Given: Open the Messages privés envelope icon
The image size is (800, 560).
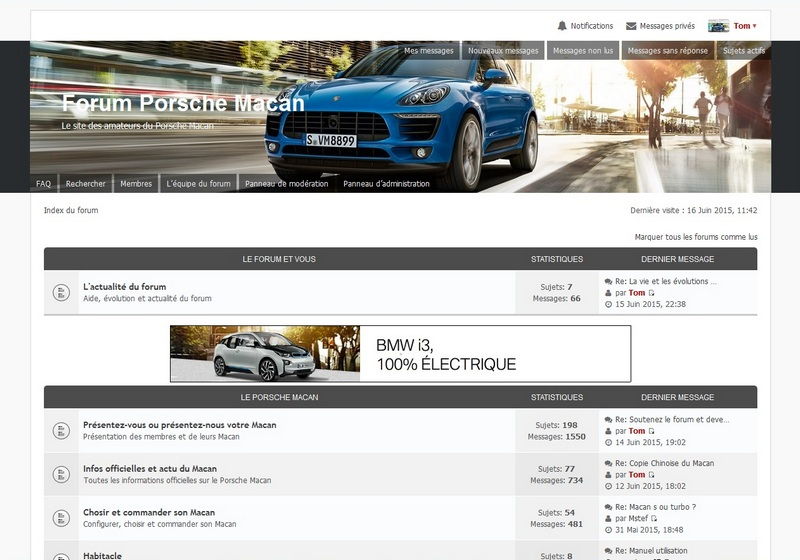Looking at the screenshot, I should pos(631,26).
